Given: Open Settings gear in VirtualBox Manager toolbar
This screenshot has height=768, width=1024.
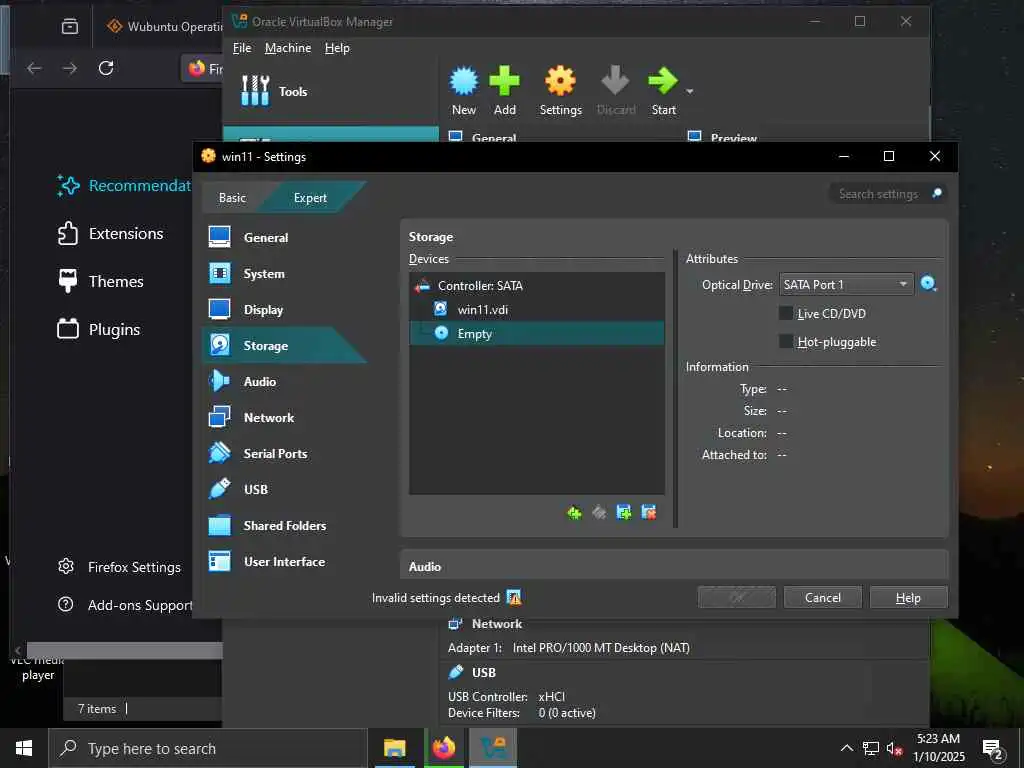Looking at the screenshot, I should pyautogui.click(x=560, y=81).
